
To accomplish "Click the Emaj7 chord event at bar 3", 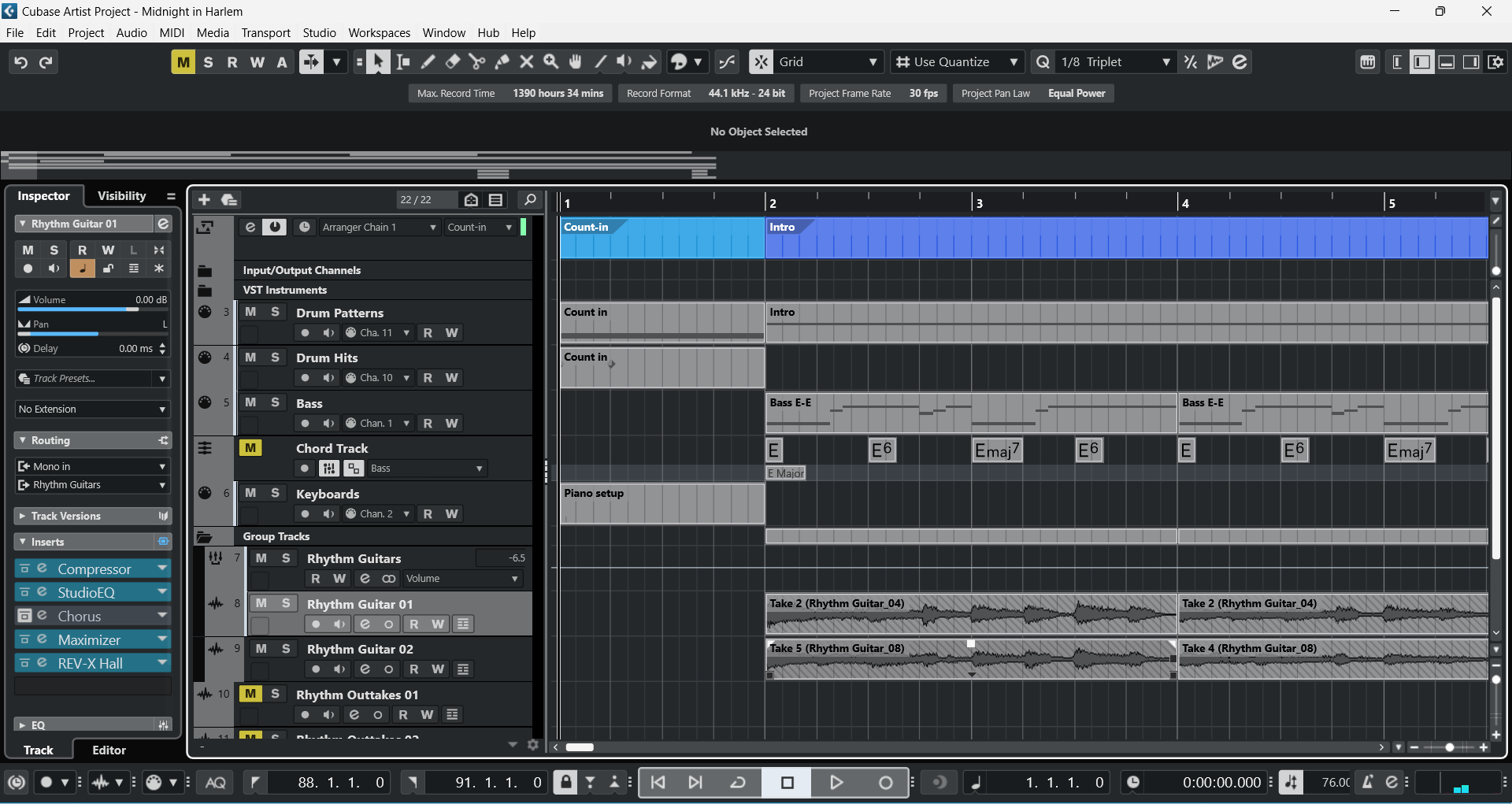I will click(x=997, y=450).
